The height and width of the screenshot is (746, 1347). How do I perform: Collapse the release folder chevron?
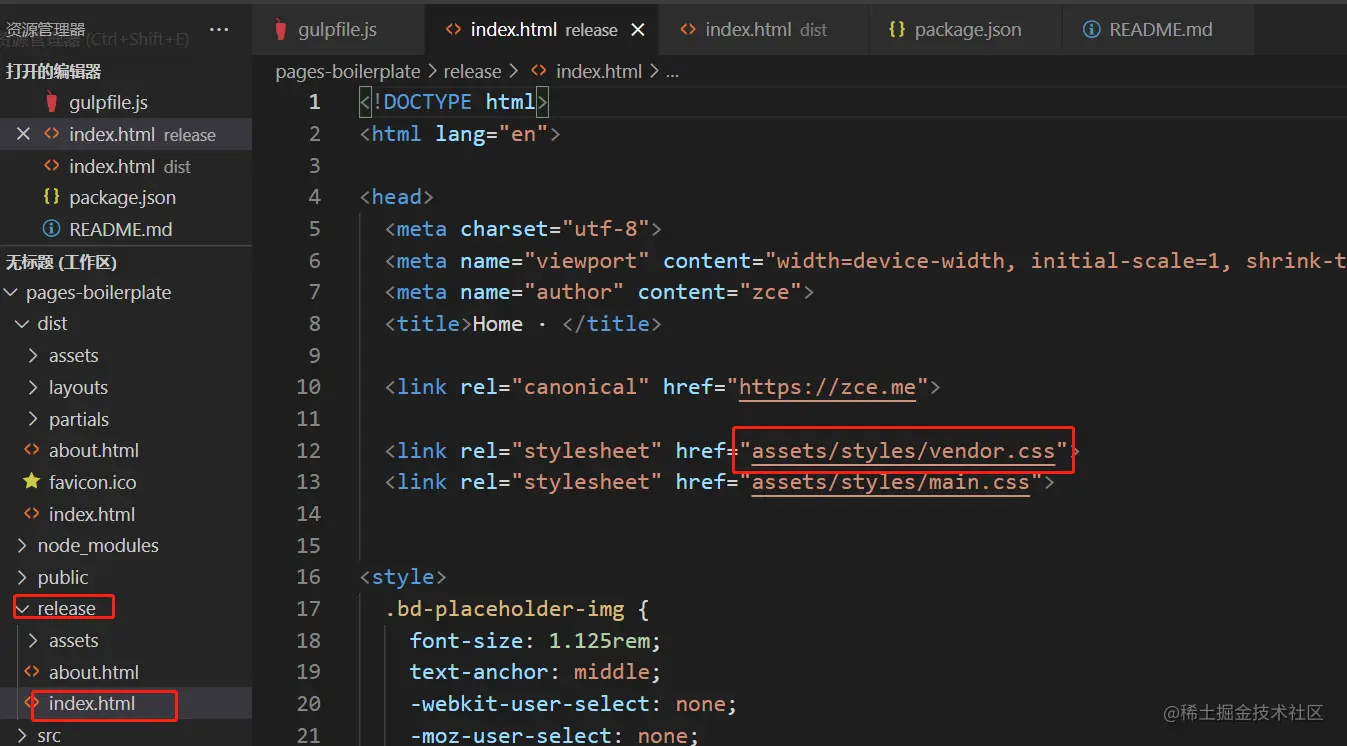pos(22,608)
